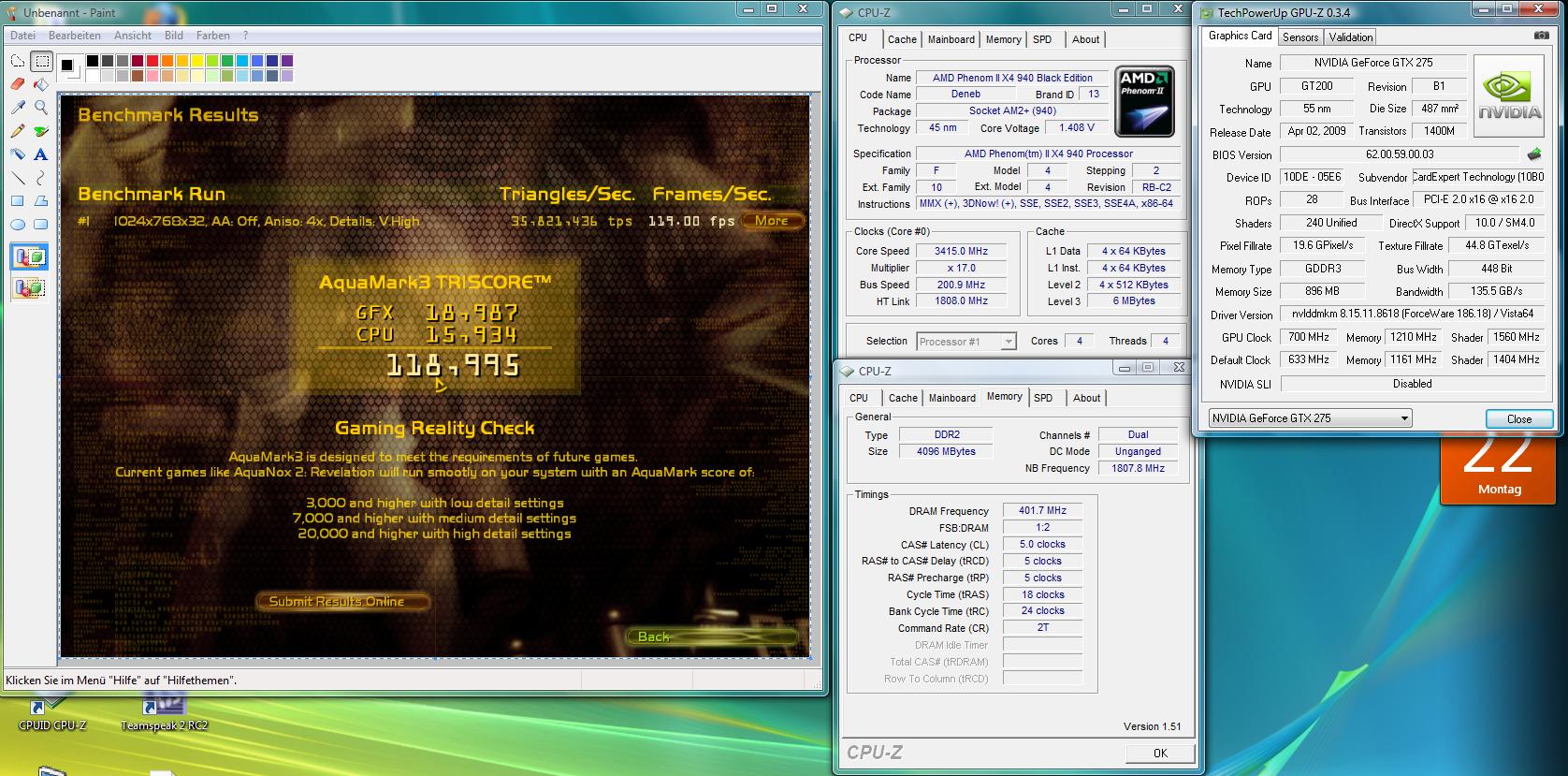Click the More button in benchmark results

tap(772, 221)
